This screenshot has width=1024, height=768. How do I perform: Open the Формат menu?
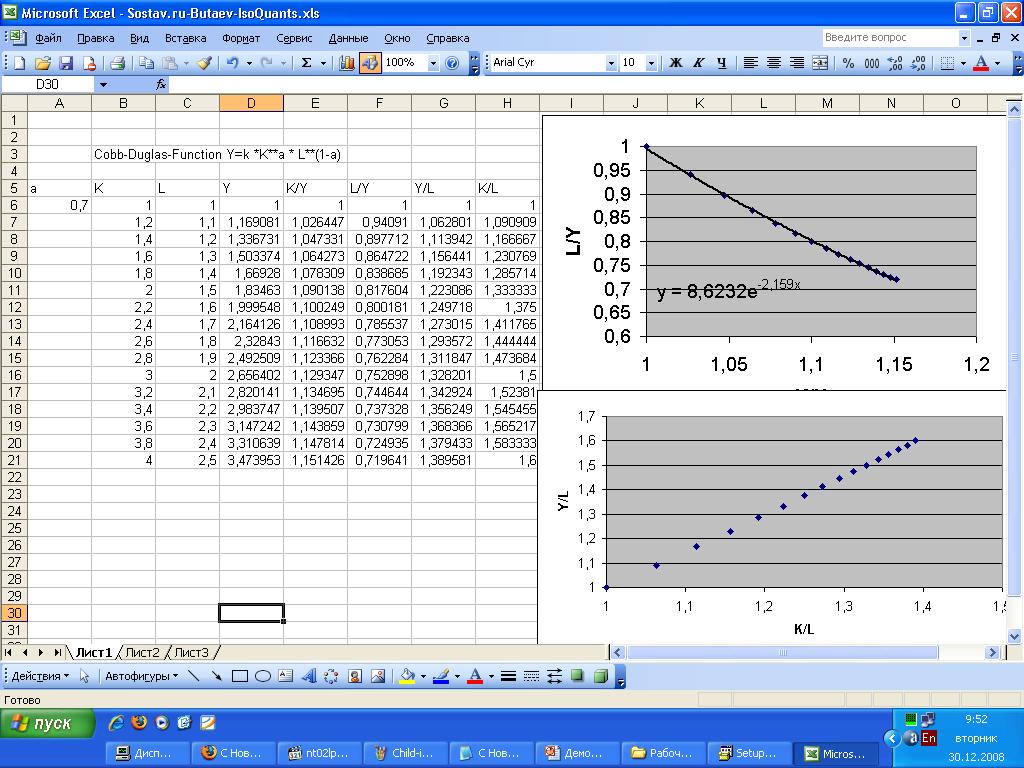point(241,38)
